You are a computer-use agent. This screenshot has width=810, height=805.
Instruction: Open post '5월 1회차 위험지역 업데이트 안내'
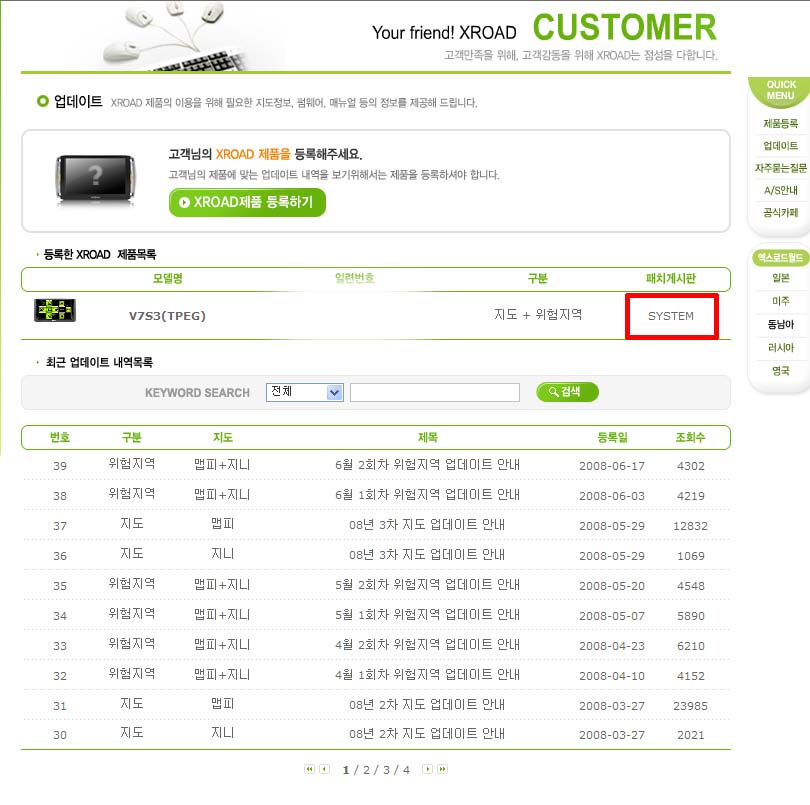pyautogui.click(x=427, y=614)
